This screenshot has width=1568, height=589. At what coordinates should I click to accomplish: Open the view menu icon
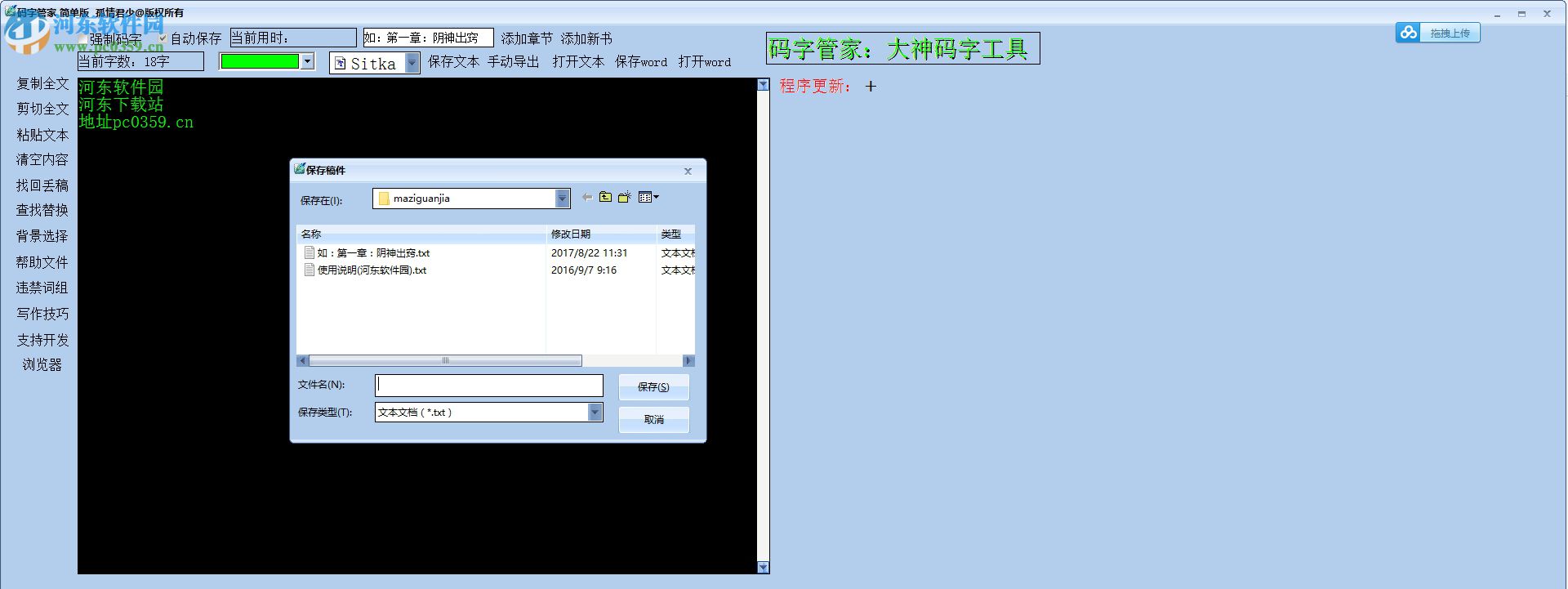coord(648,197)
